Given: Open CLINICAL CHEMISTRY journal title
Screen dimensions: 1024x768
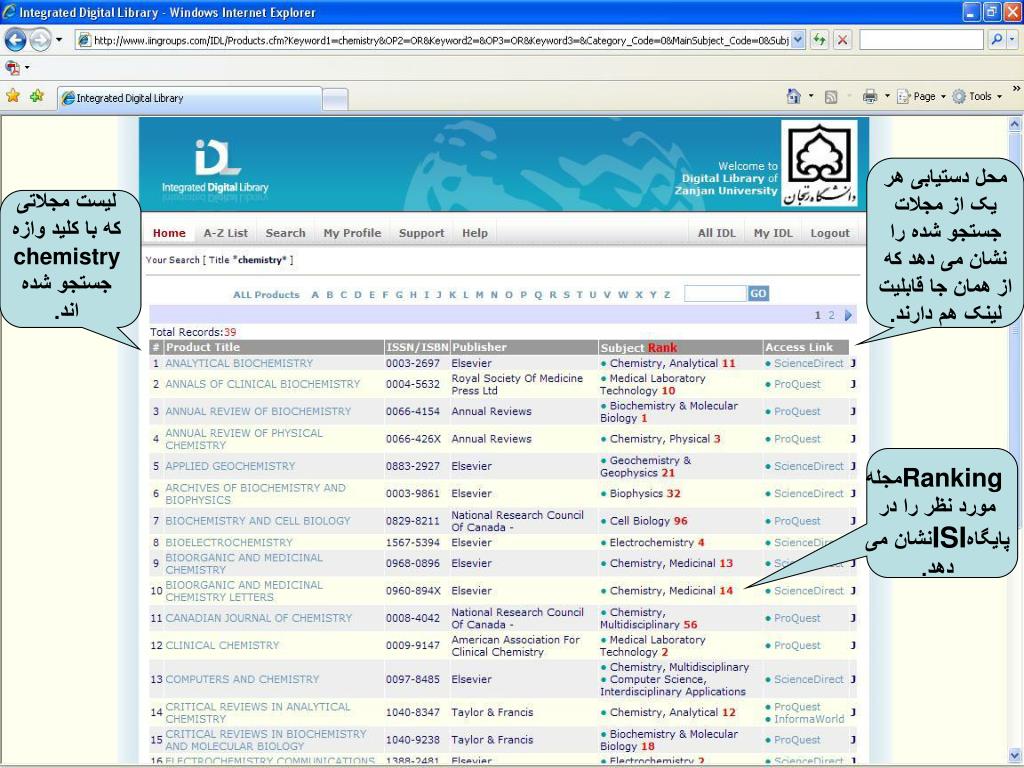Looking at the screenshot, I should [x=222, y=645].
